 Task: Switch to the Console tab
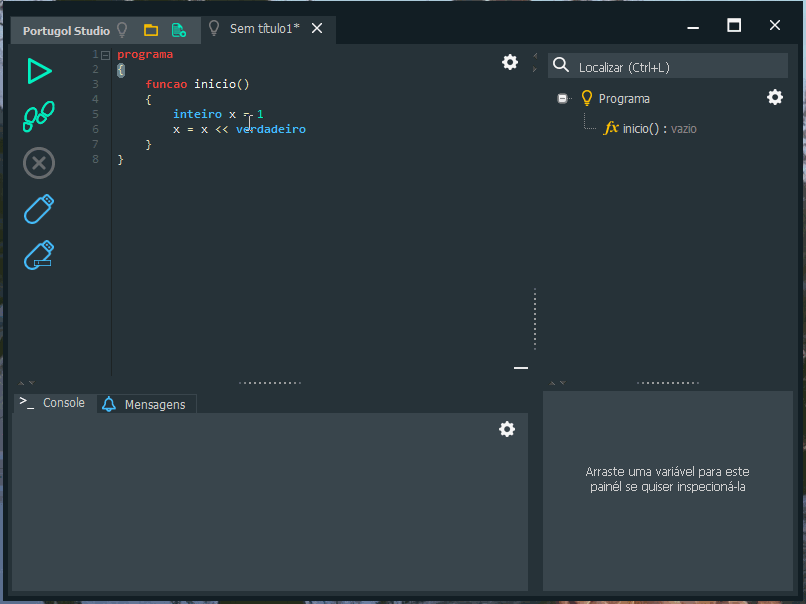[53, 403]
